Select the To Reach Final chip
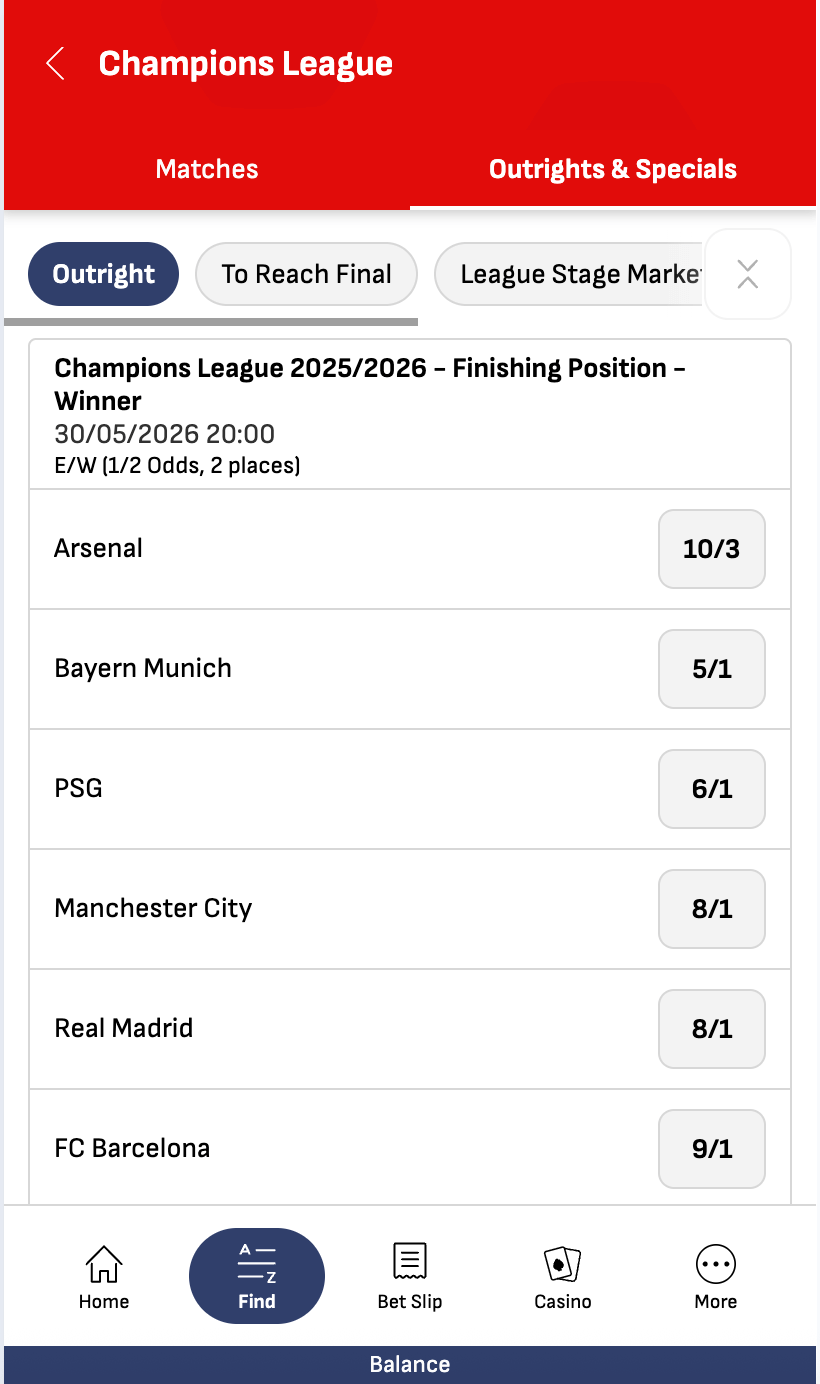Image resolution: width=820 pixels, height=1384 pixels. (x=306, y=274)
